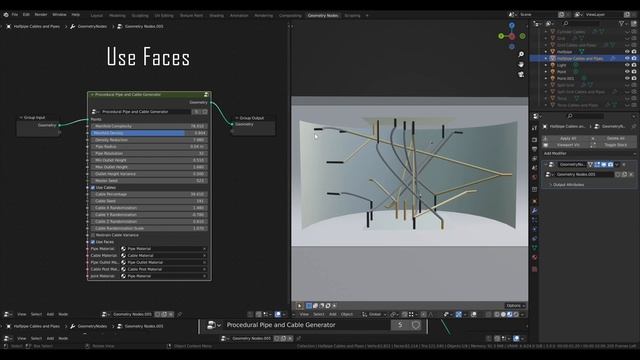Collapse the GeometryNodes modifier panel
Viewport: 640px width, 360px height.
coord(546,164)
